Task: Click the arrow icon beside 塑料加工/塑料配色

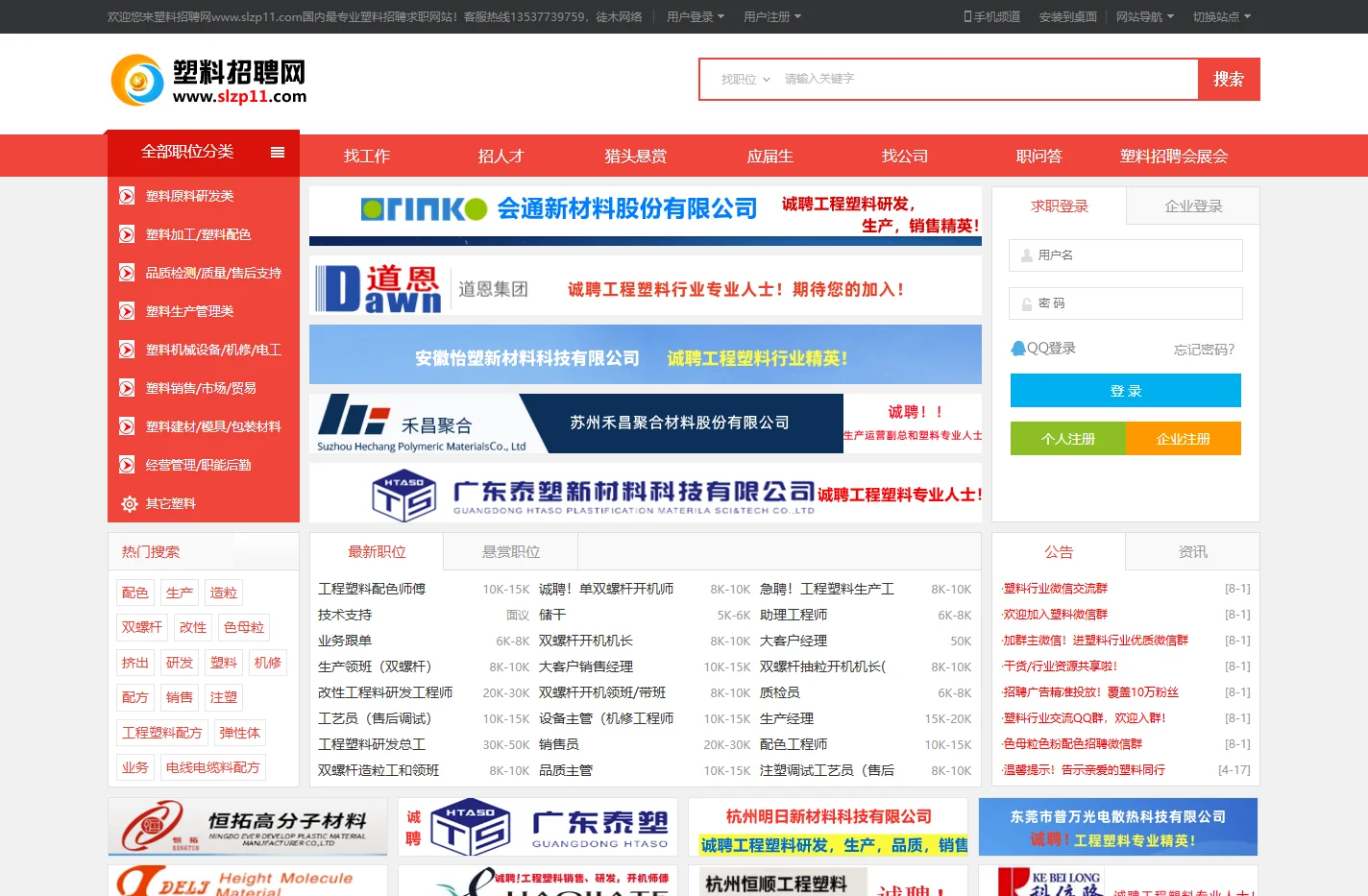Action: [x=127, y=234]
